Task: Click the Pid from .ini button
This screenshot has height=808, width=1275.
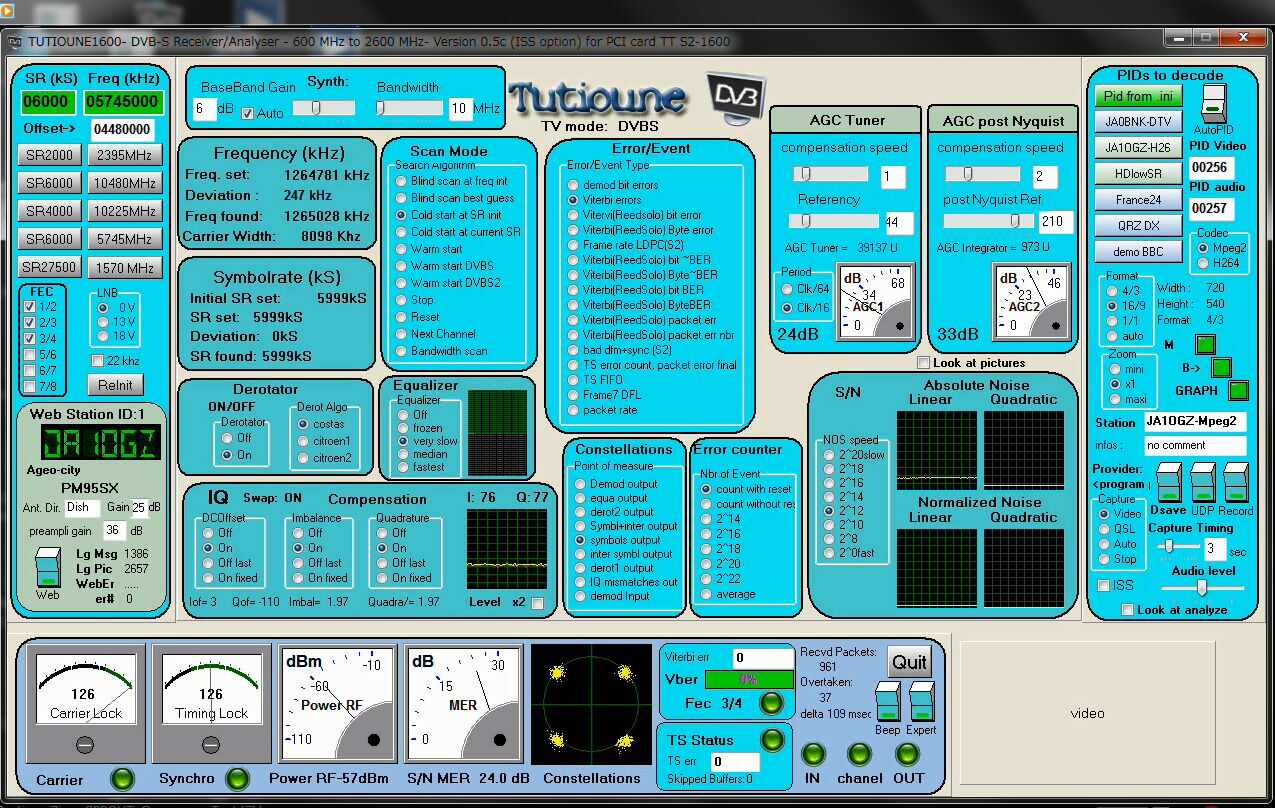Action: tap(1139, 97)
